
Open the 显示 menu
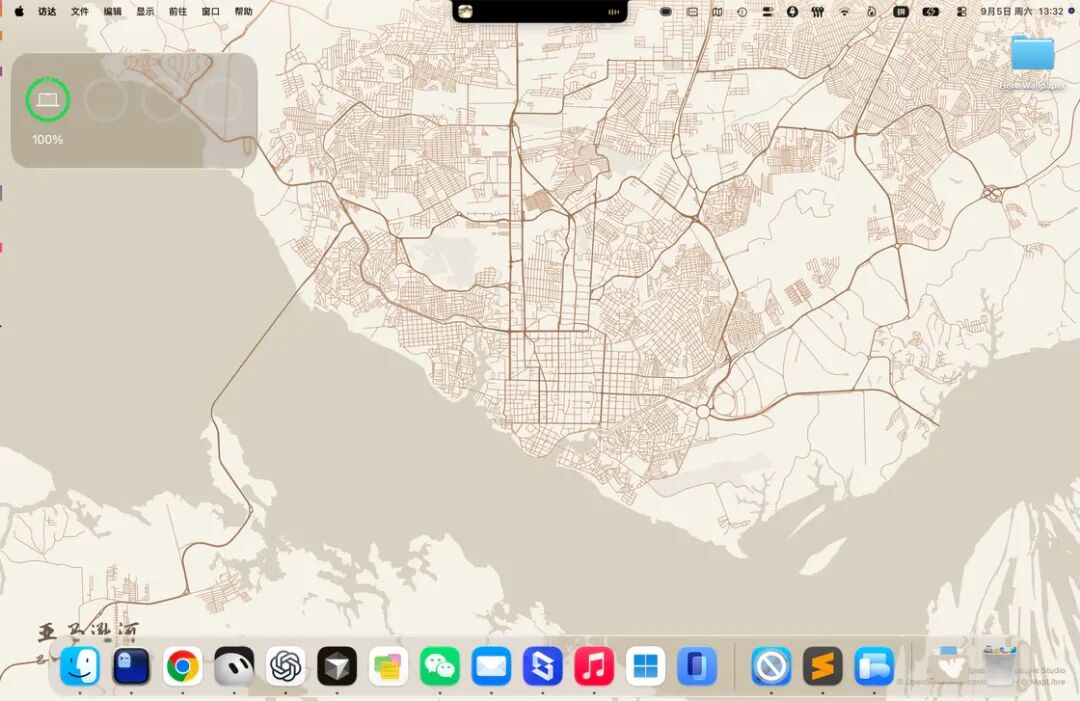coord(145,11)
